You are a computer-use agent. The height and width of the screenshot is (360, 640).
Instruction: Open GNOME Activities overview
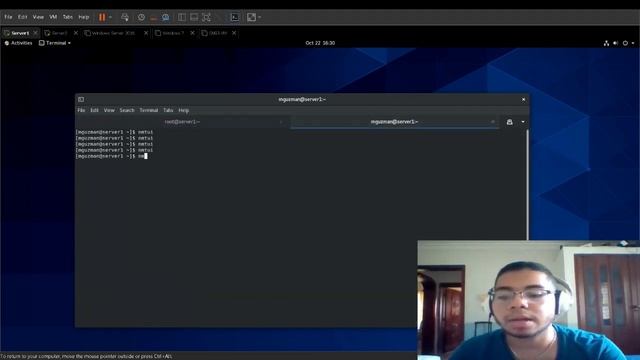click(x=18, y=43)
